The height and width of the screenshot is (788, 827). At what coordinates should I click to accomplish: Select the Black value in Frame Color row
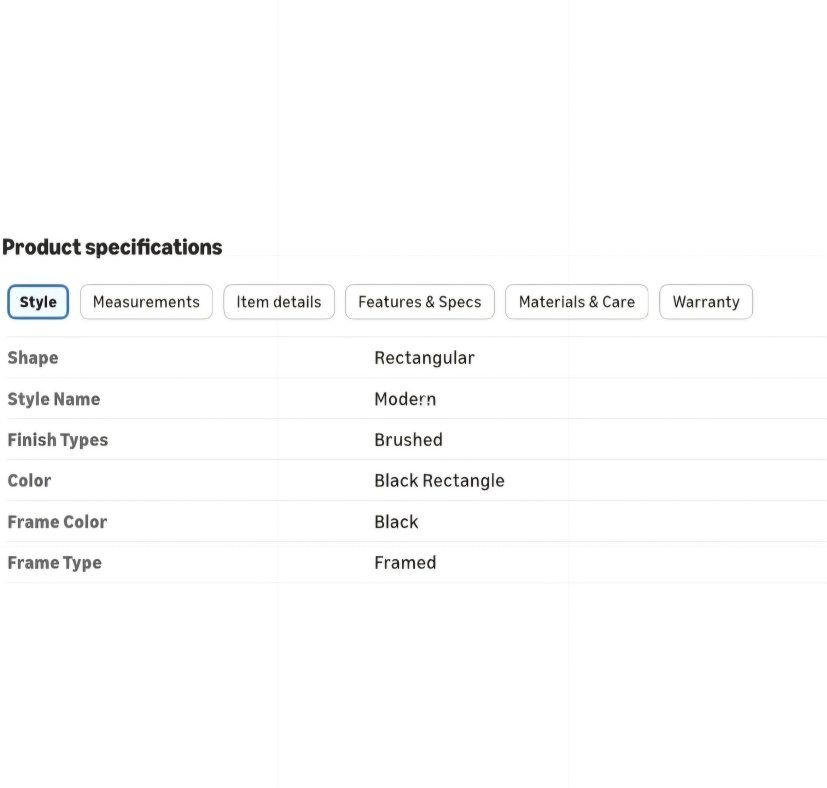pyautogui.click(x=396, y=522)
